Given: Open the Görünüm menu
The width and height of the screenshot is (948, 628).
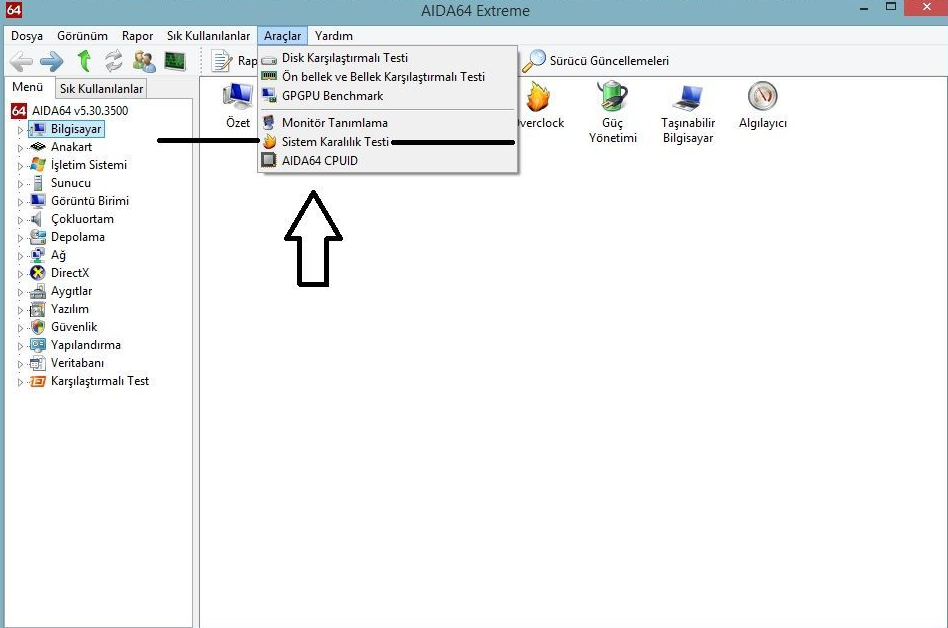Looking at the screenshot, I should 82,36.
